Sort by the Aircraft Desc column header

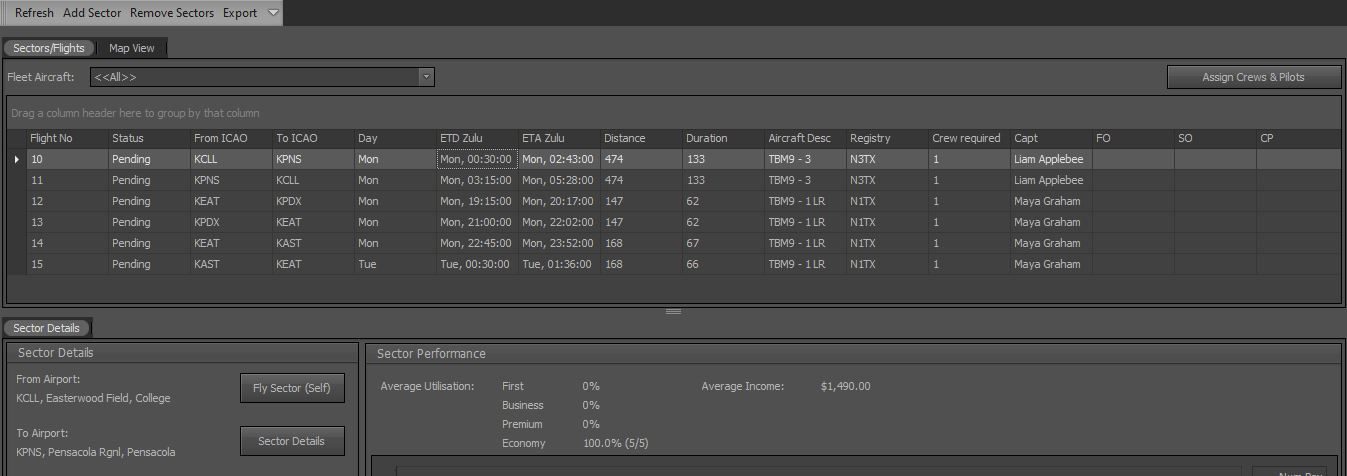805,138
